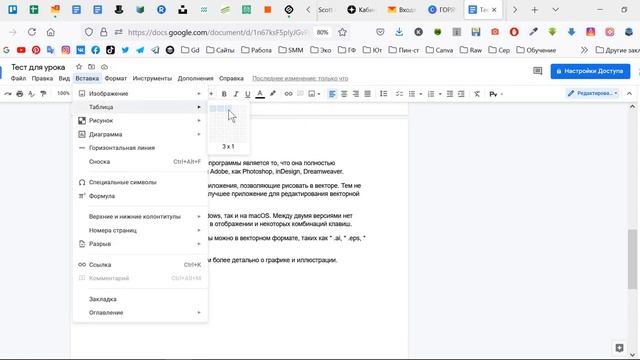This screenshot has height=360, width=640.
Task: Click the print icon in toolbar
Action: pyautogui.click(x=20, y=94)
